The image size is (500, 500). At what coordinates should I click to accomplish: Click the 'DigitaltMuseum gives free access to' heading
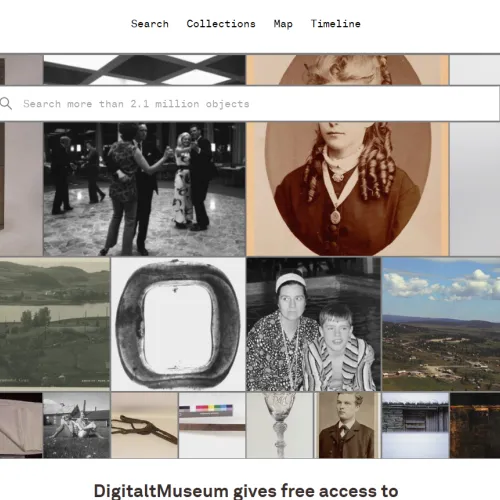point(246,490)
